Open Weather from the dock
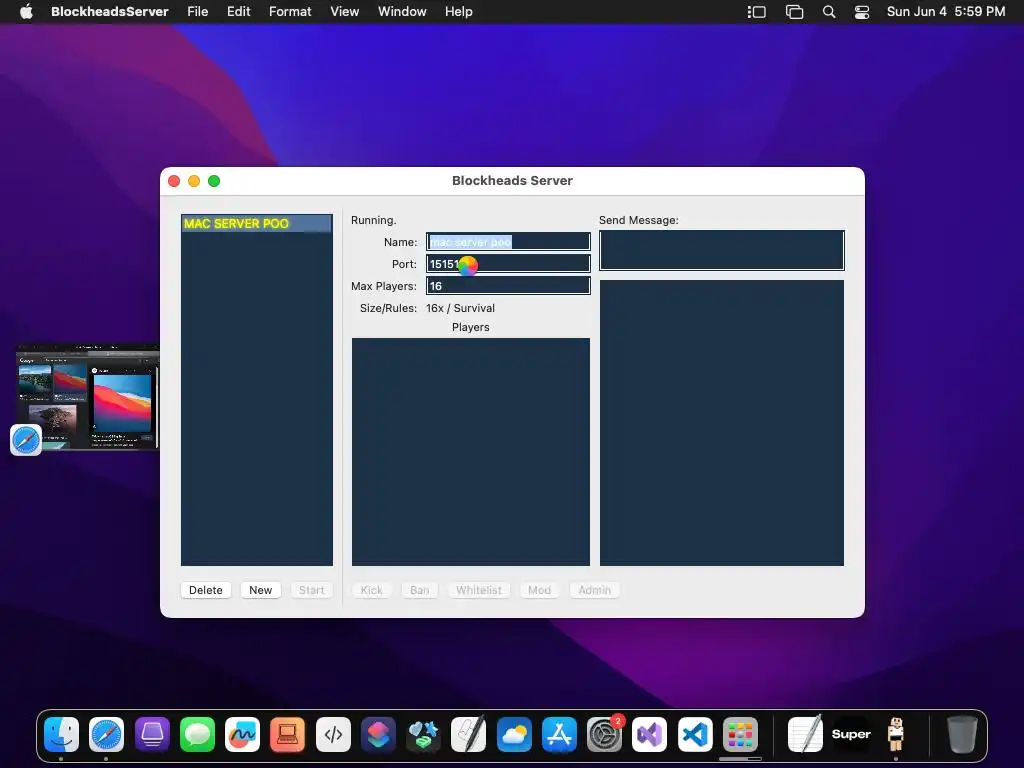1024x768 pixels. (514, 735)
